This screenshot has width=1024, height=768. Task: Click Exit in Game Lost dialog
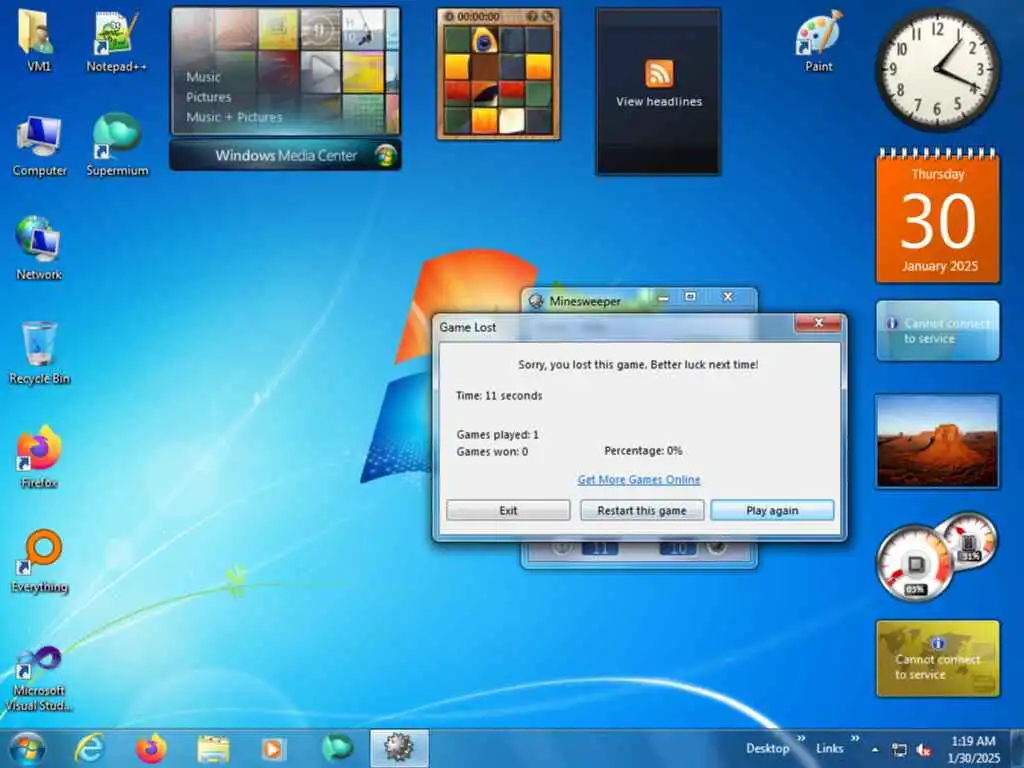pos(508,511)
